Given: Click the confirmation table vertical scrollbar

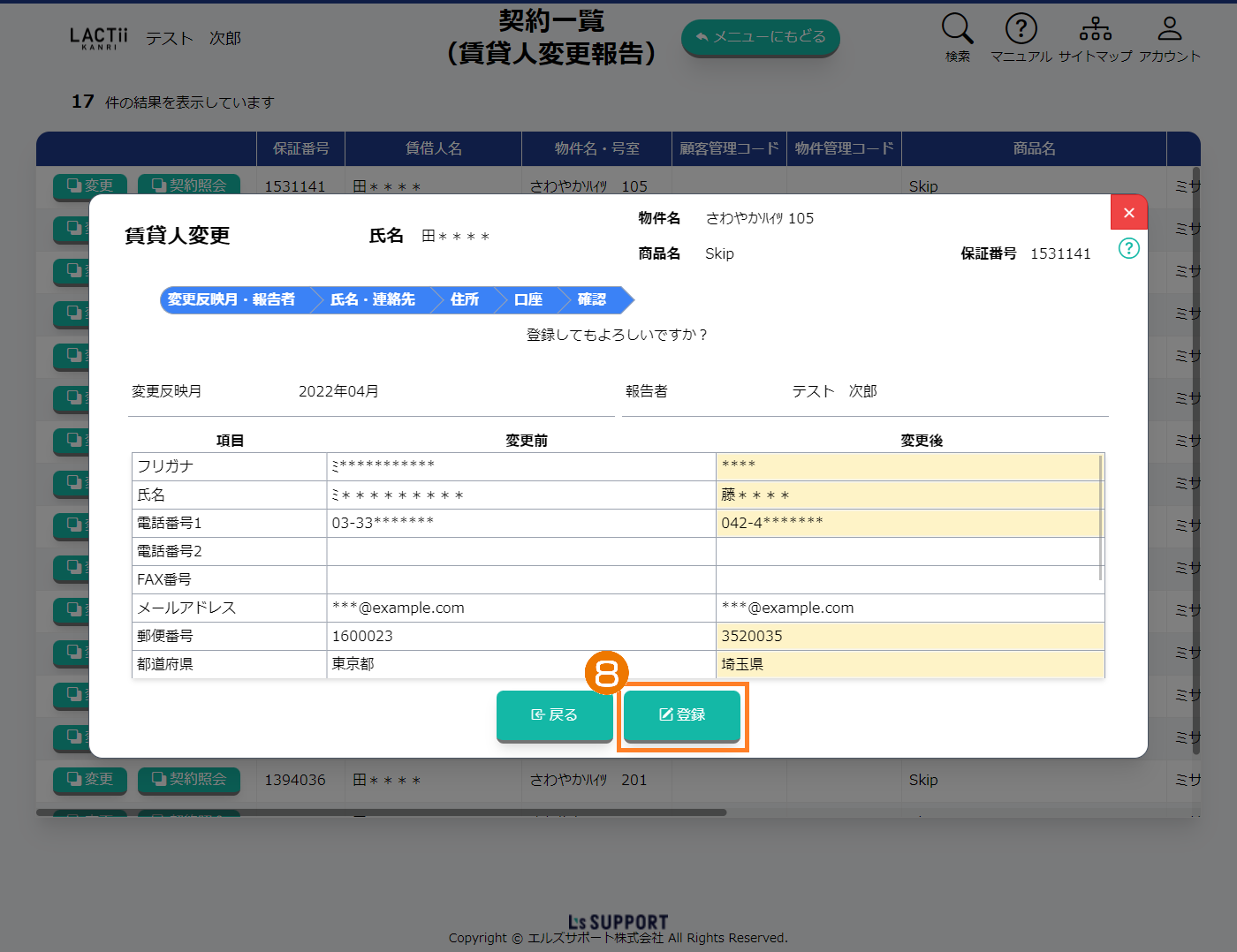Looking at the screenshot, I should click(1100, 518).
